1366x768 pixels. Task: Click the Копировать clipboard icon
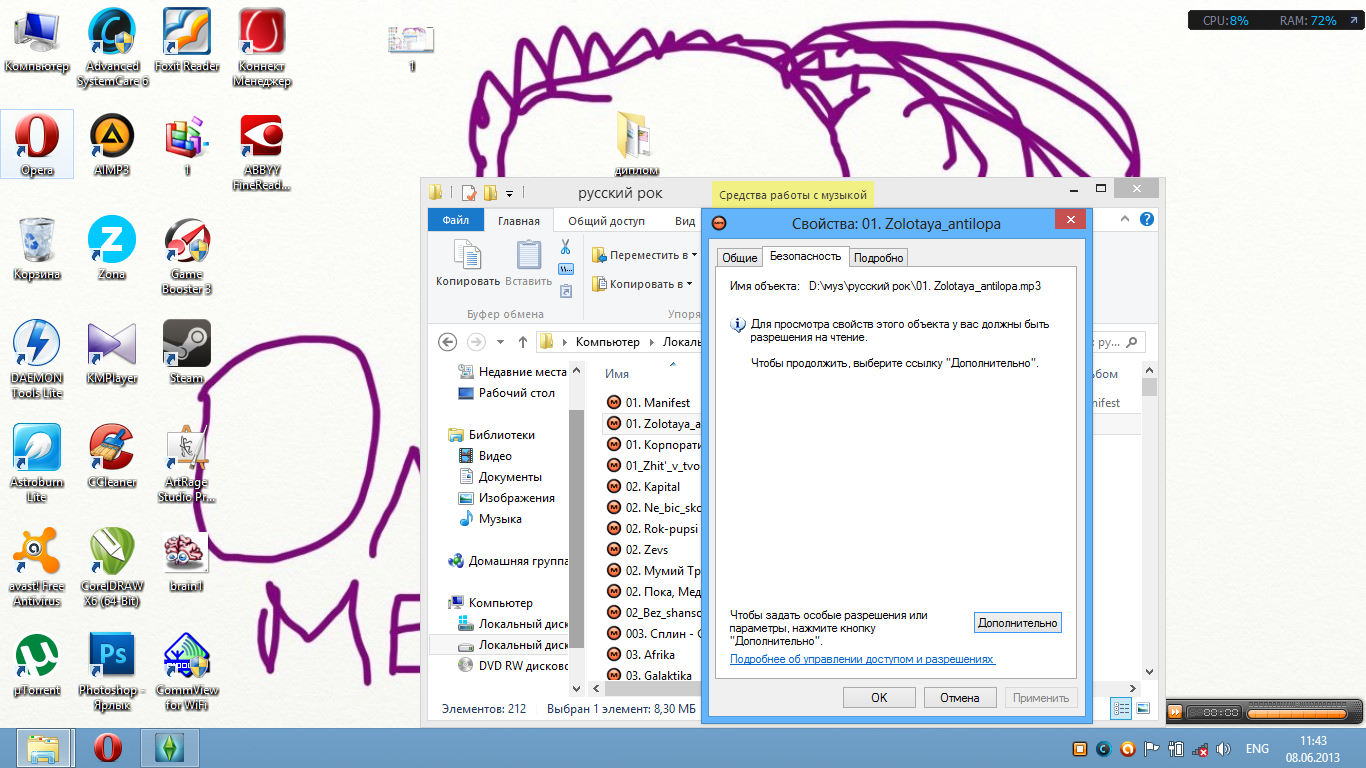(x=467, y=263)
